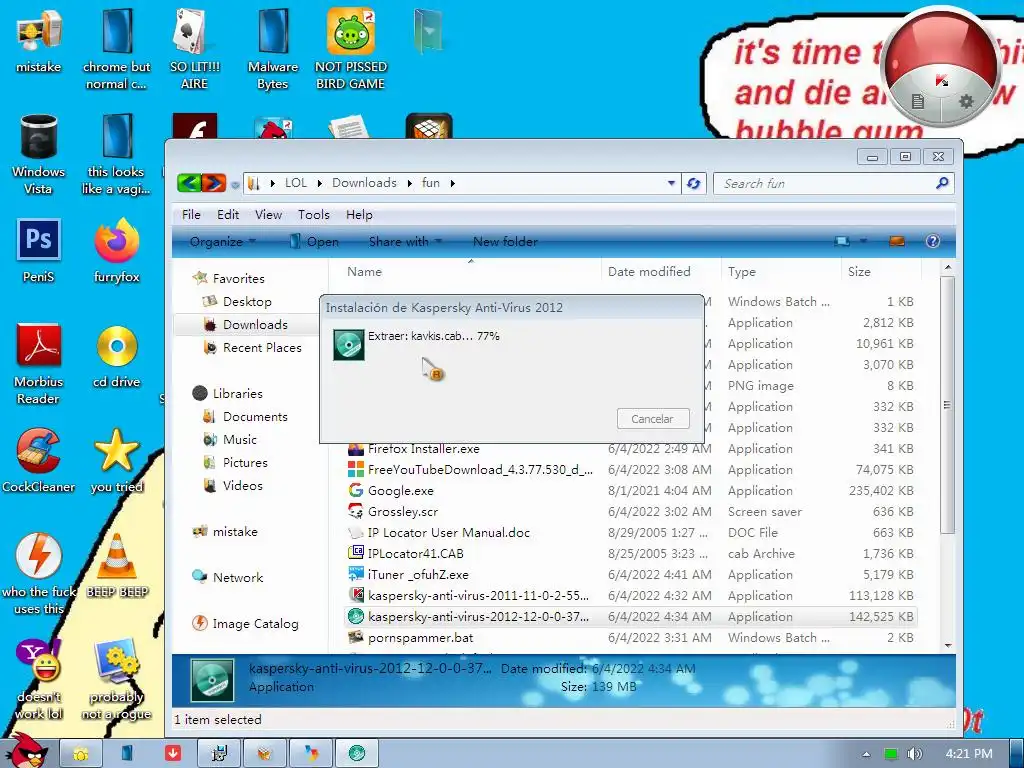Viewport: 1024px width, 768px height.
Task: Open the Tools menu
Action: (313, 215)
